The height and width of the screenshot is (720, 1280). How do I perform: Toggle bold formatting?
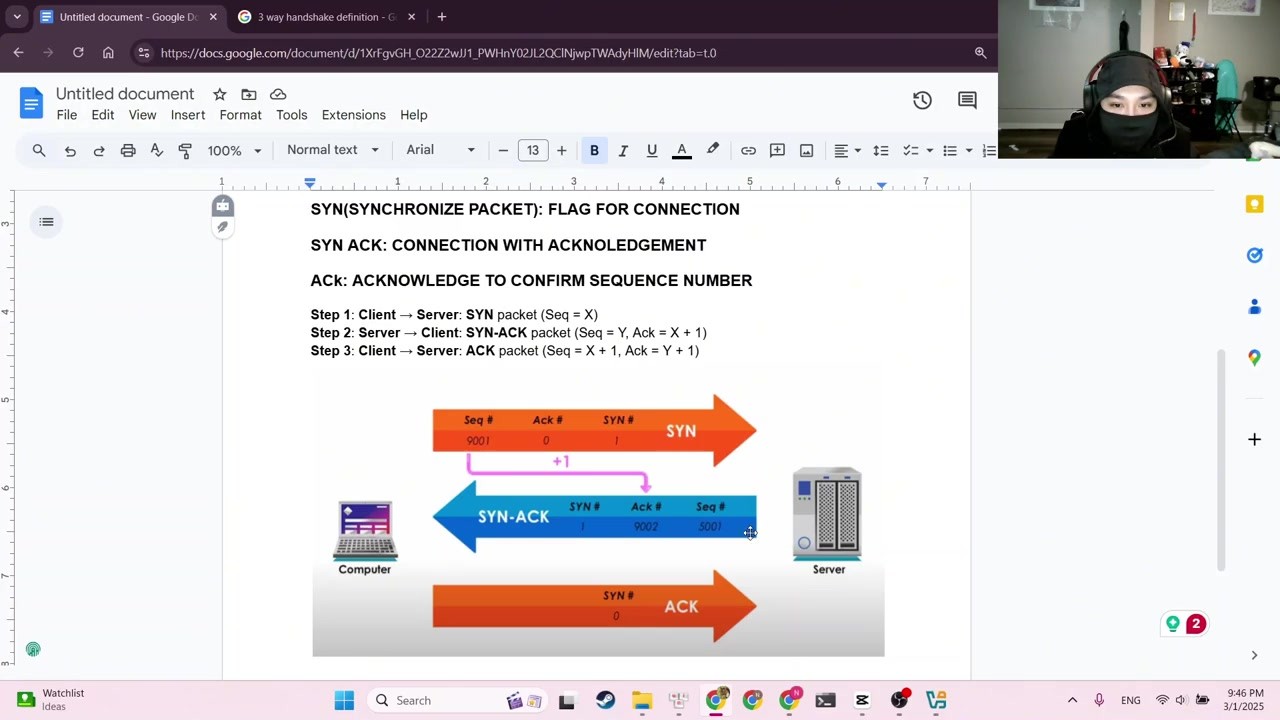point(594,151)
